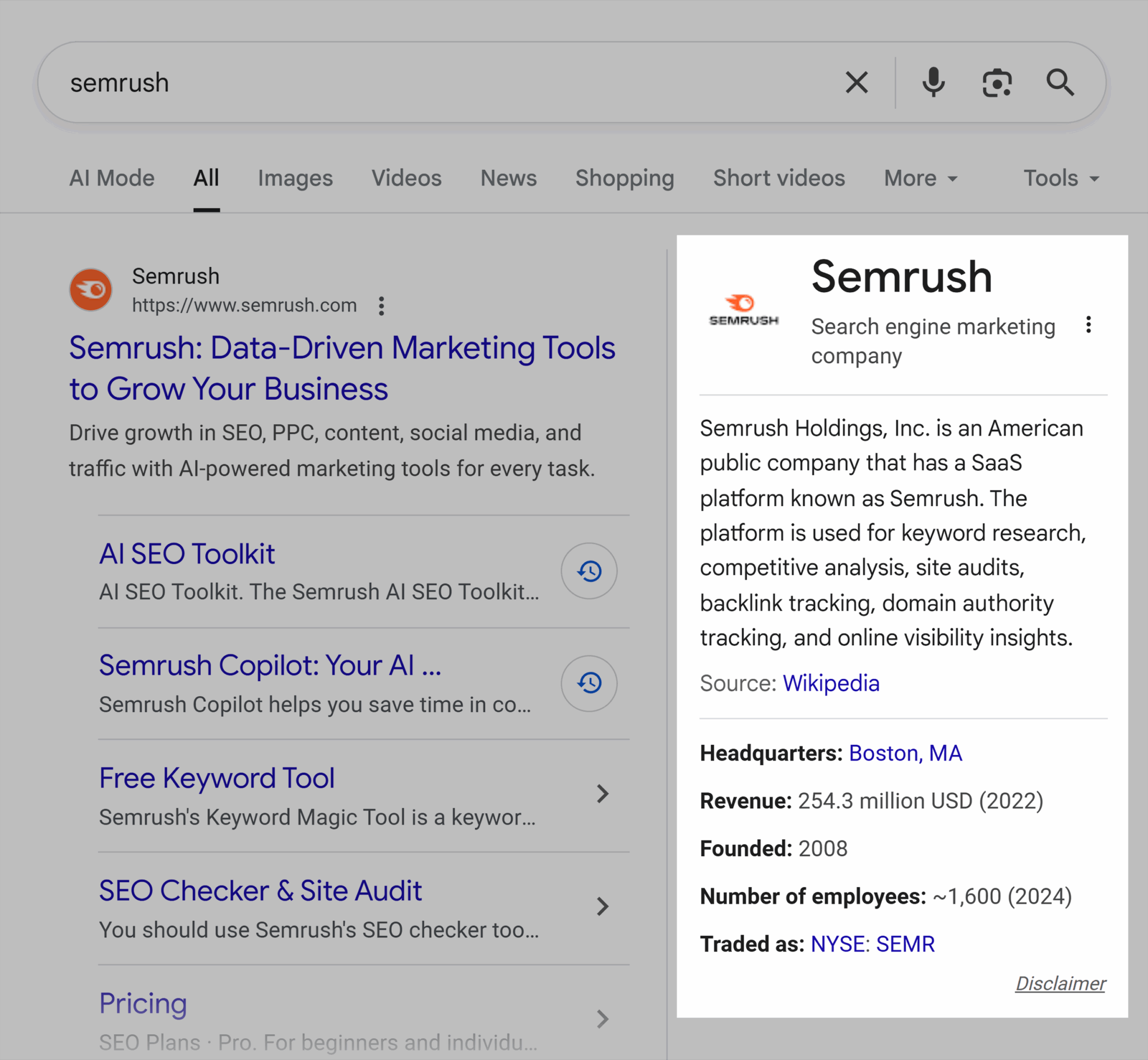Click the search magnifier icon

(1060, 82)
